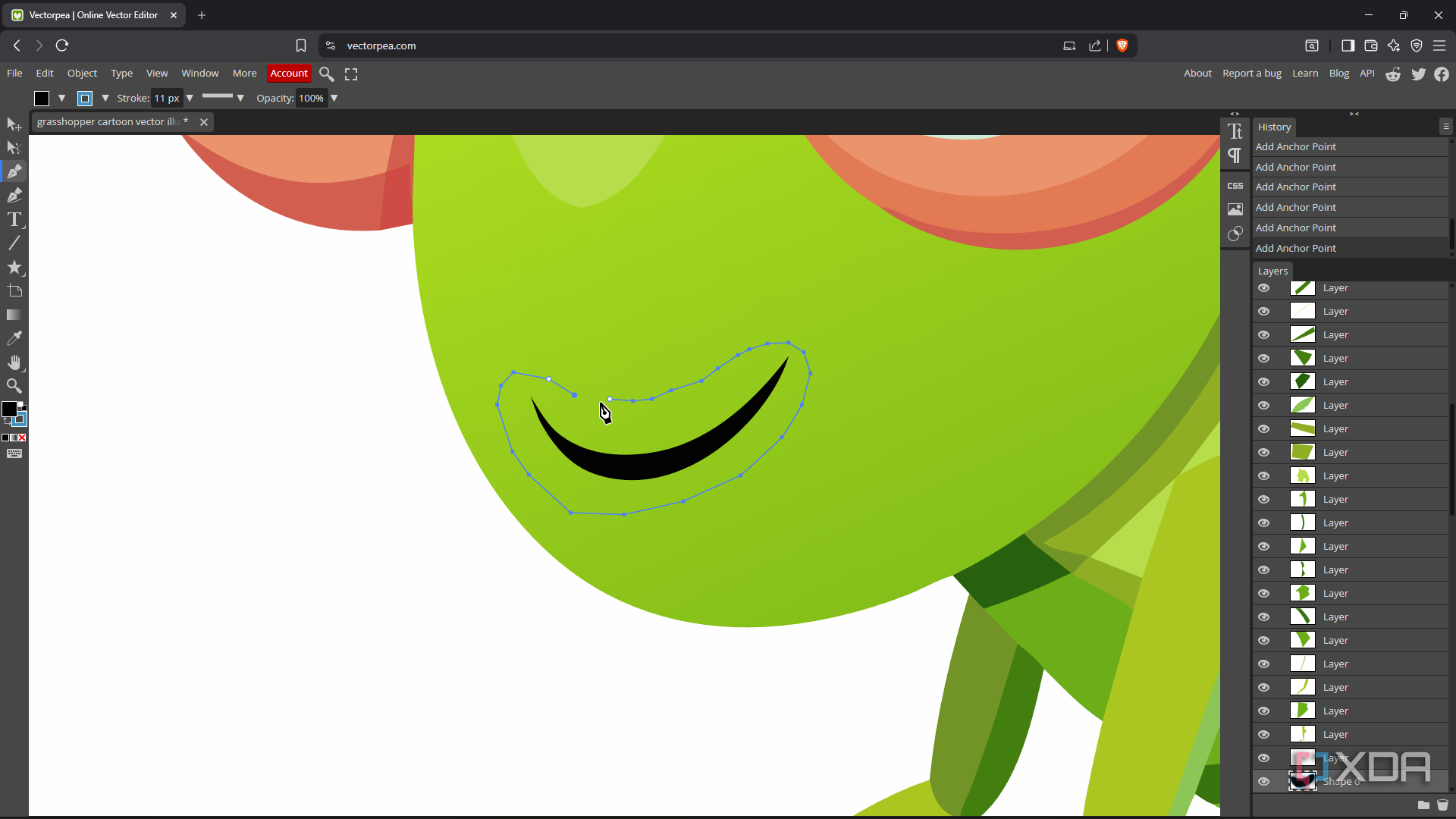
Task: Toggle visibility of eighth Layer row
Action: click(1263, 453)
